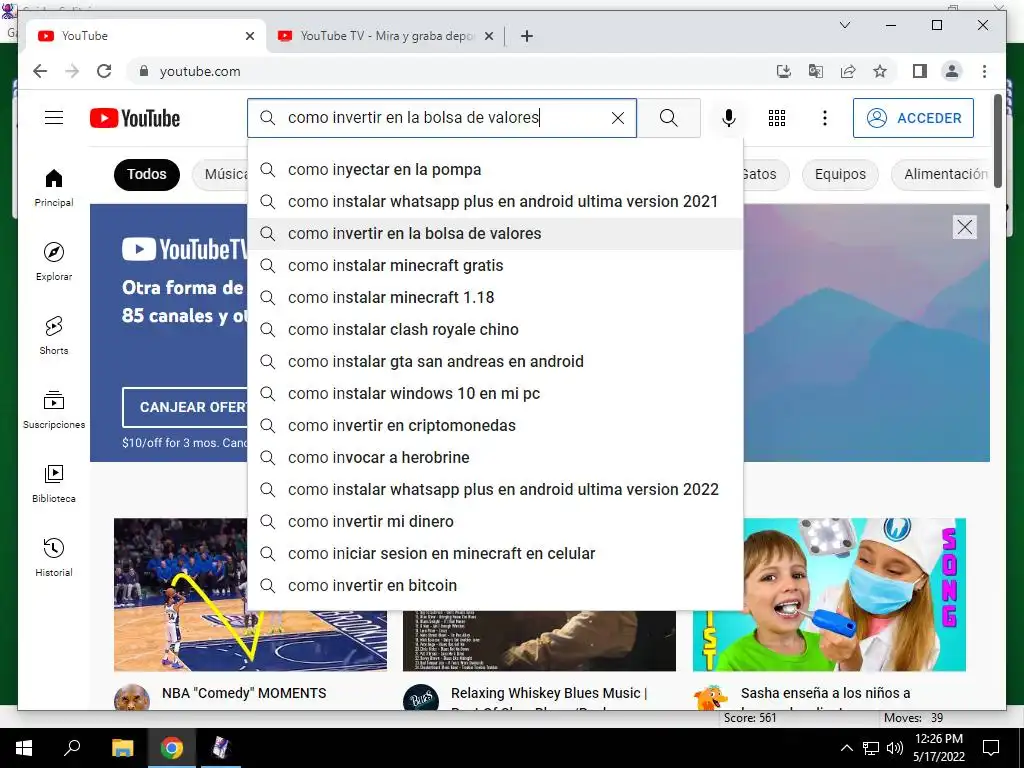Bookmark this page with the star icon
This screenshot has width=1024, height=768.
click(880, 71)
